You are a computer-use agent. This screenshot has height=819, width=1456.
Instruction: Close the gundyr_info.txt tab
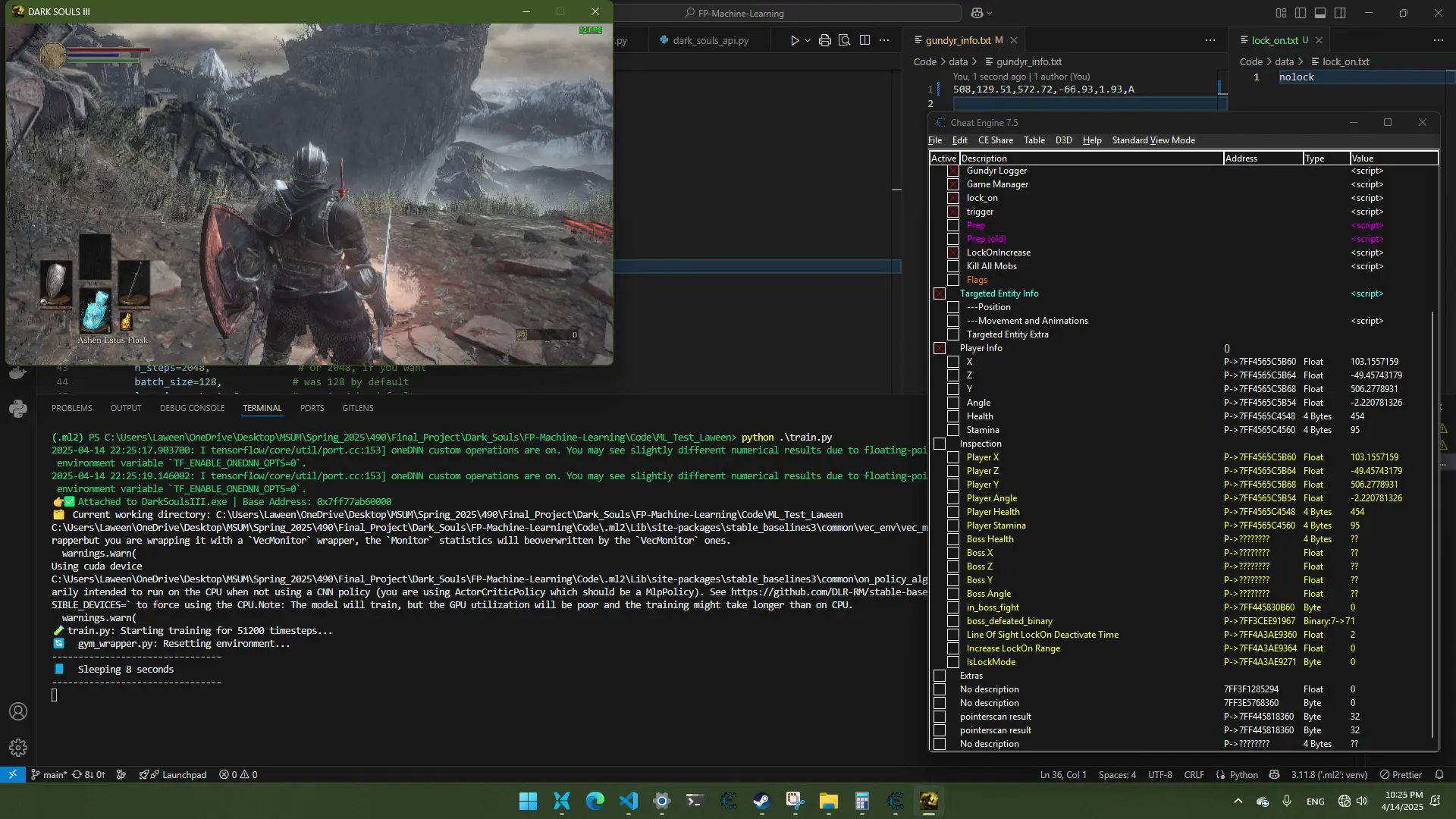point(1014,40)
